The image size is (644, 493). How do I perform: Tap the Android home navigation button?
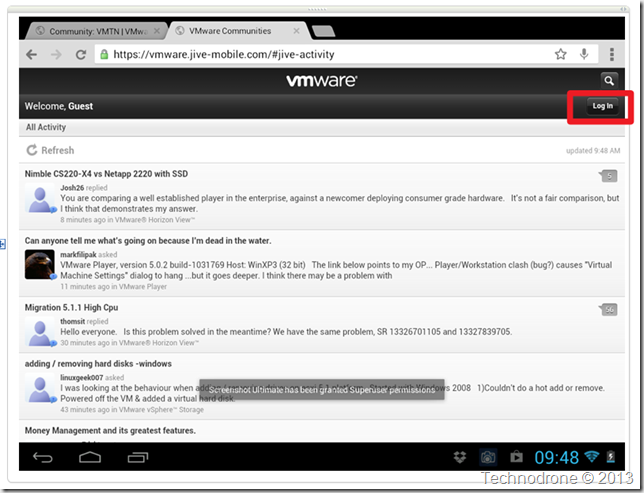[90, 457]
